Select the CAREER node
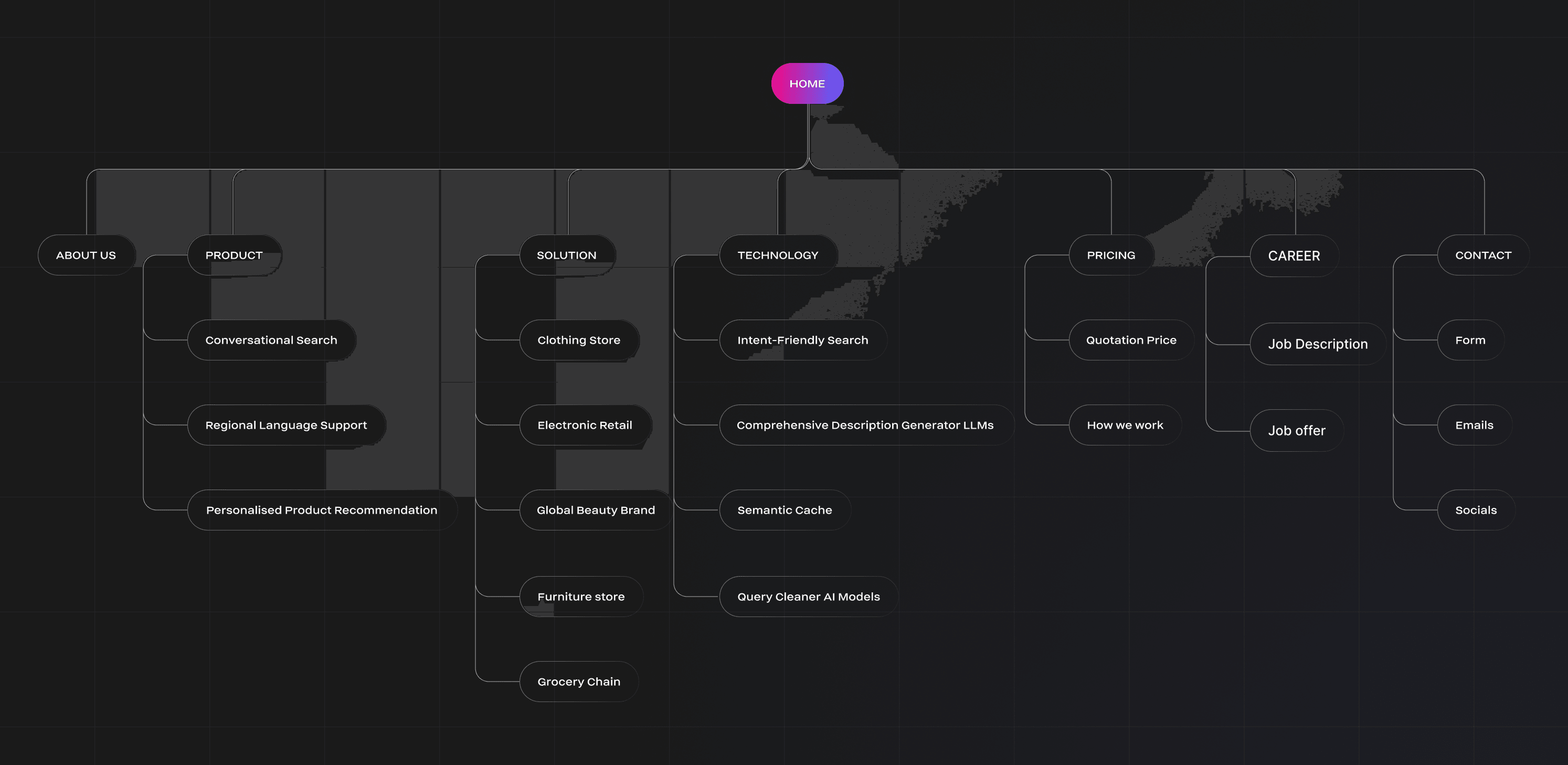 [1294, 256]
